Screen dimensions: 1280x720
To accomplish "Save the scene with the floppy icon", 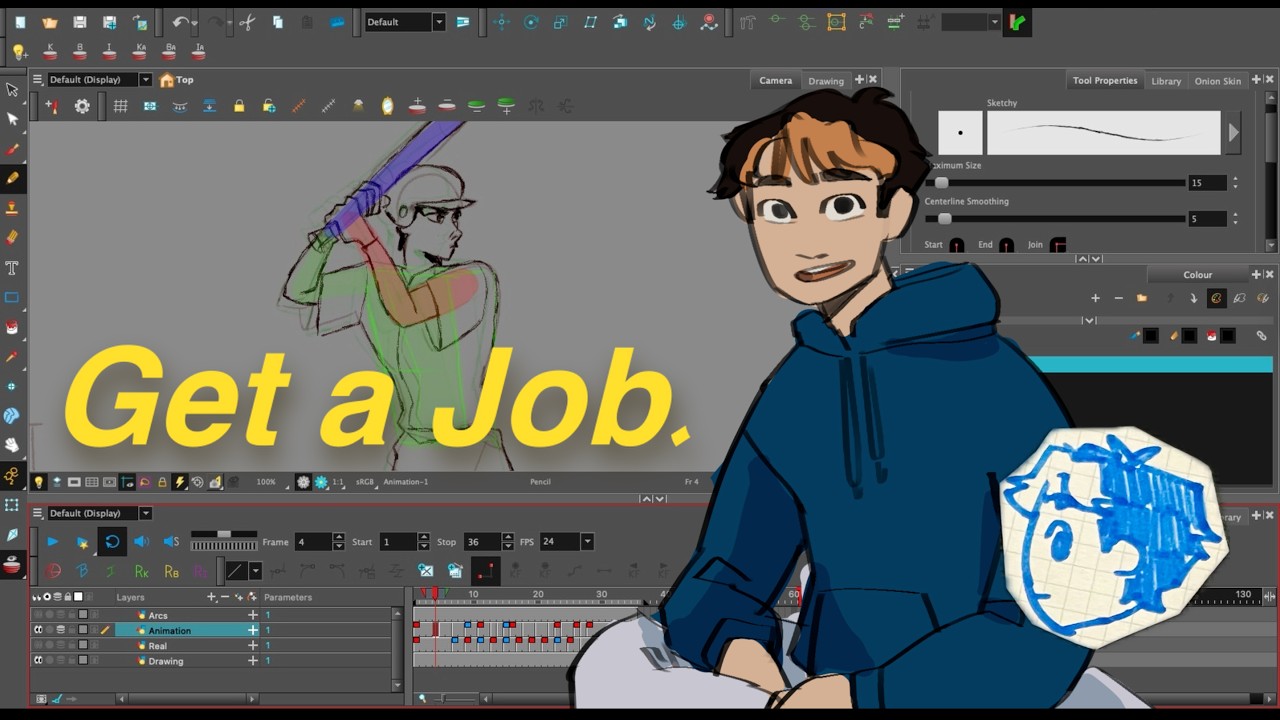I will pyautogui.click(x=80, y=22).
